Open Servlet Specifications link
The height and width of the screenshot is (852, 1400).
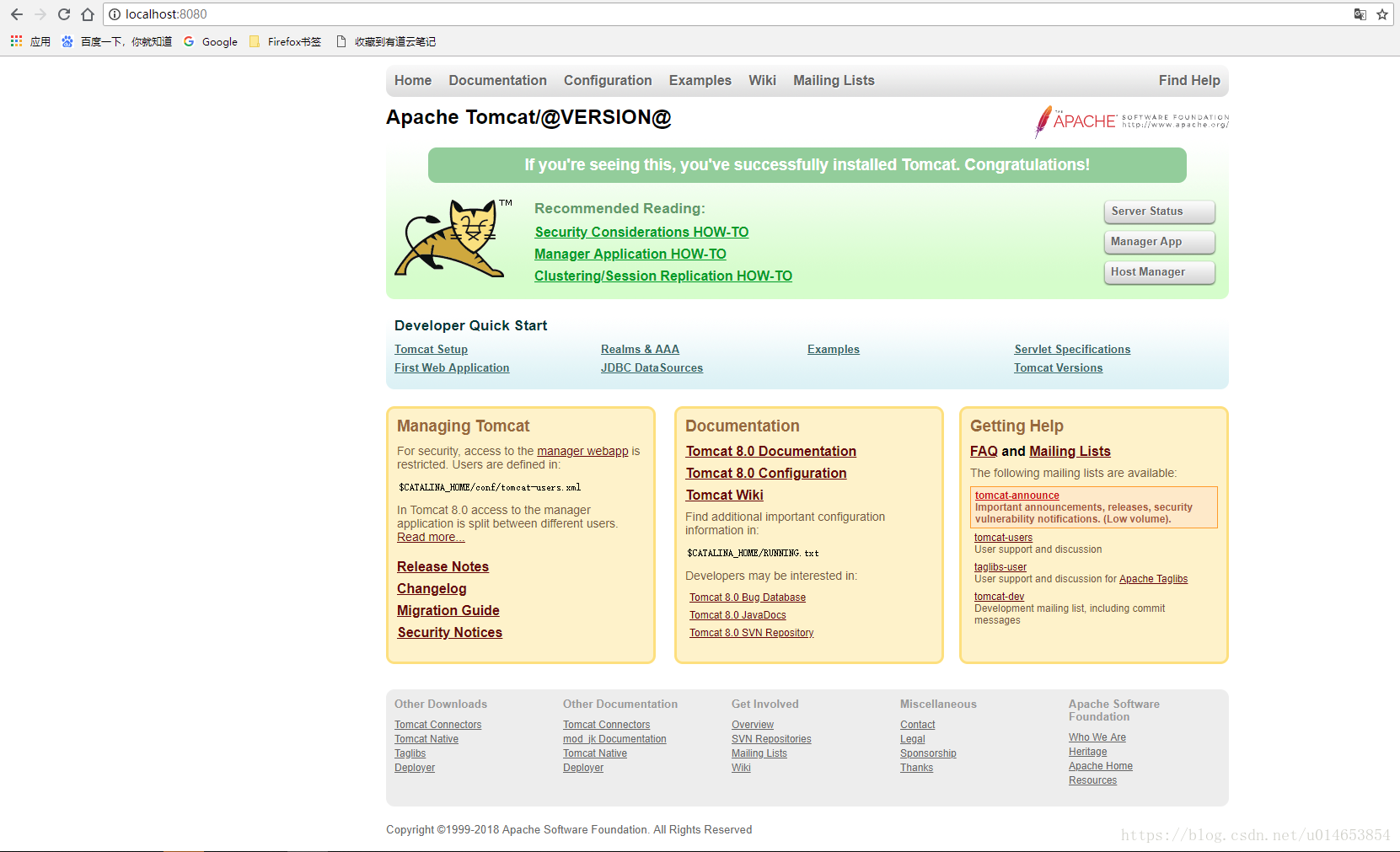[x=1072, y=349]
